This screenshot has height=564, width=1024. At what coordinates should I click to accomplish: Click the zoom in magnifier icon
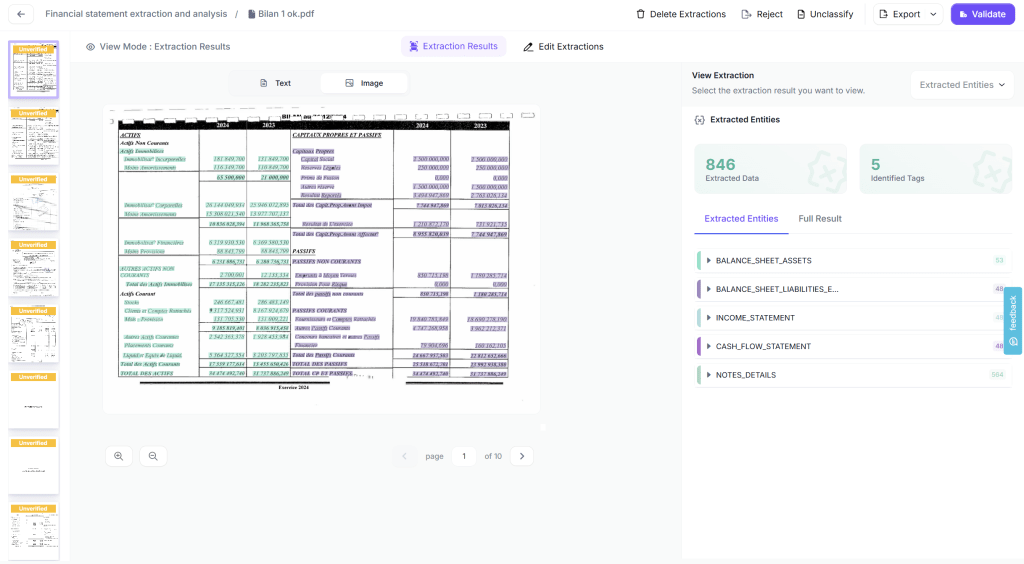coord(119,456)
